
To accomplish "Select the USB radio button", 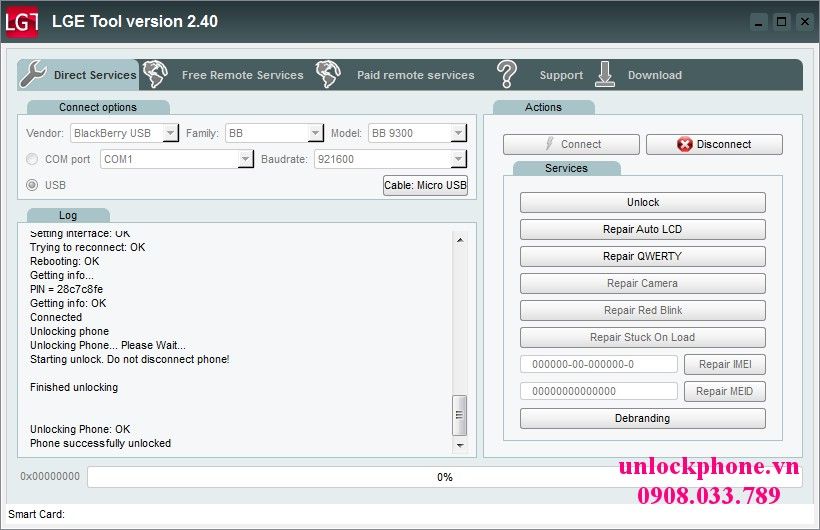I will (33, 185).
